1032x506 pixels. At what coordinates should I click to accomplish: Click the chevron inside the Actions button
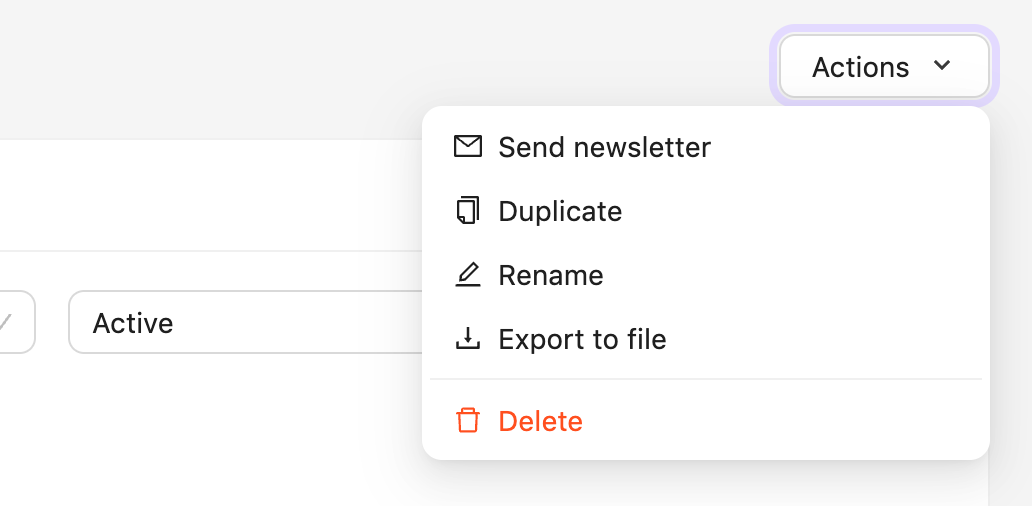click(941, 66)
